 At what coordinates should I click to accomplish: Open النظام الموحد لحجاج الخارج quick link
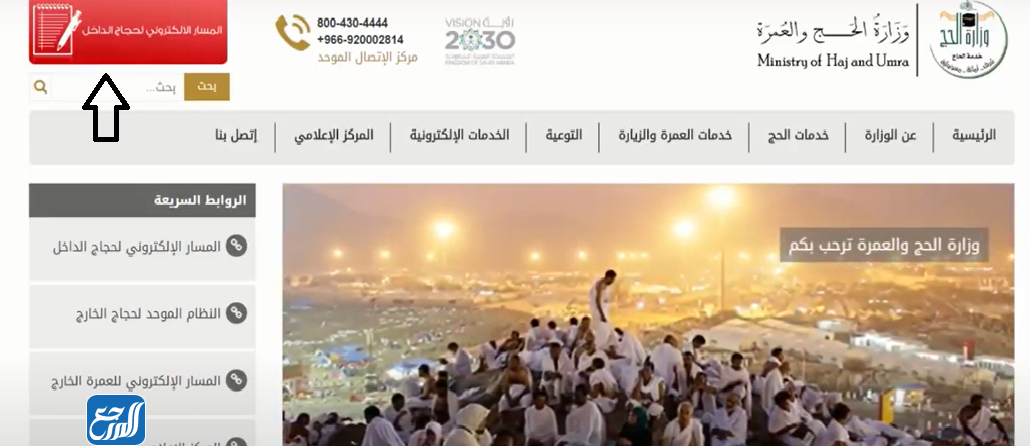pyautogui.click(x=143, y=313)
